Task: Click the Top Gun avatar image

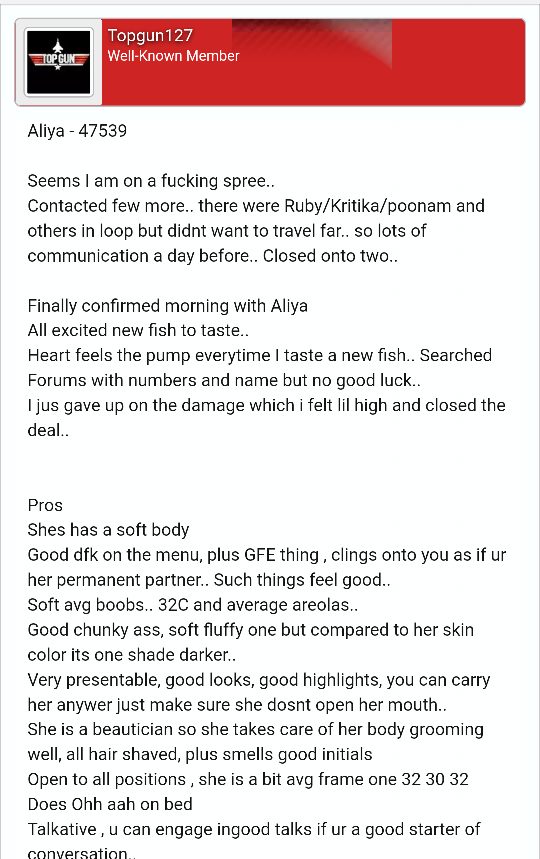Action: pos(59,62)
